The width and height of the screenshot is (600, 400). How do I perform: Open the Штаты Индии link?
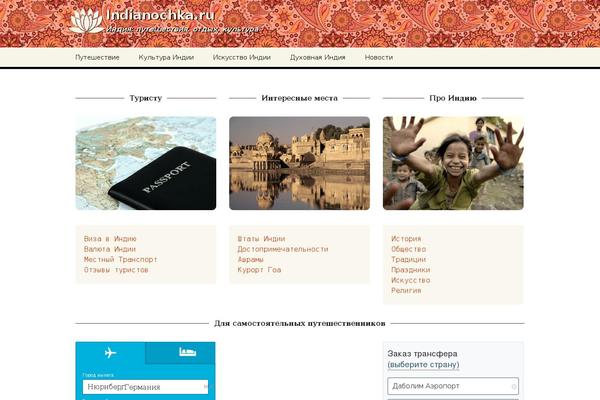[x=261, y=239]
